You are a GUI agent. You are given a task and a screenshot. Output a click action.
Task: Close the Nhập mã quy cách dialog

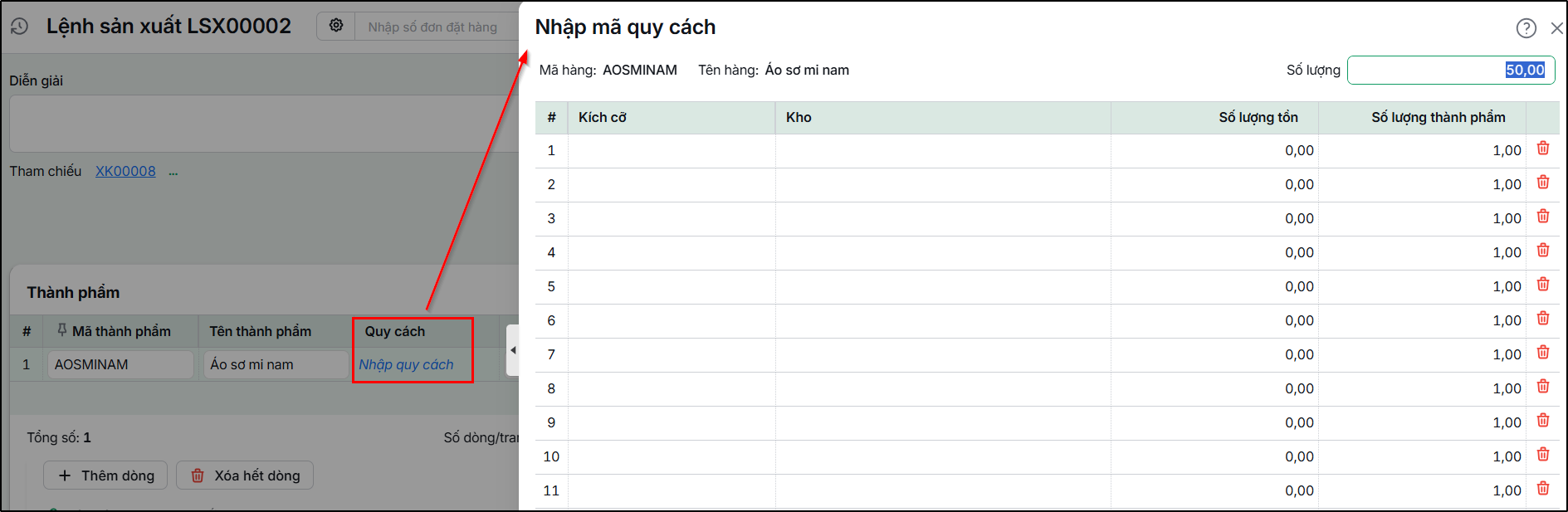point(1556,28)
